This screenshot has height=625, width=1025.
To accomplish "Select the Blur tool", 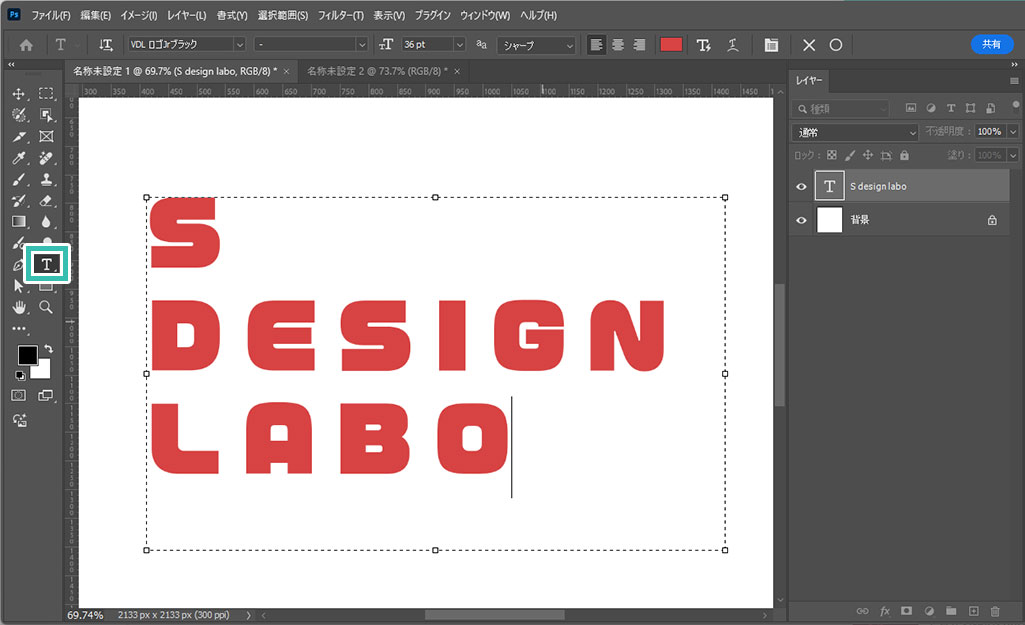I will (x=46, y=222).
